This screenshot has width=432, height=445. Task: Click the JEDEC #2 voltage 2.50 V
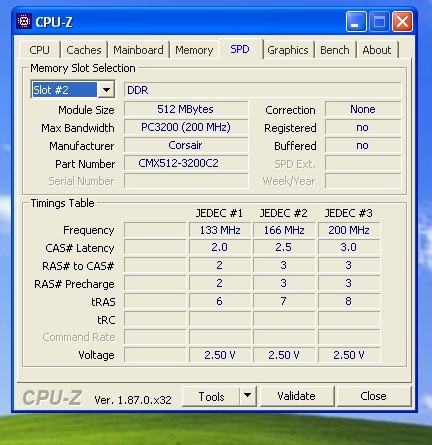click(284, 355)
